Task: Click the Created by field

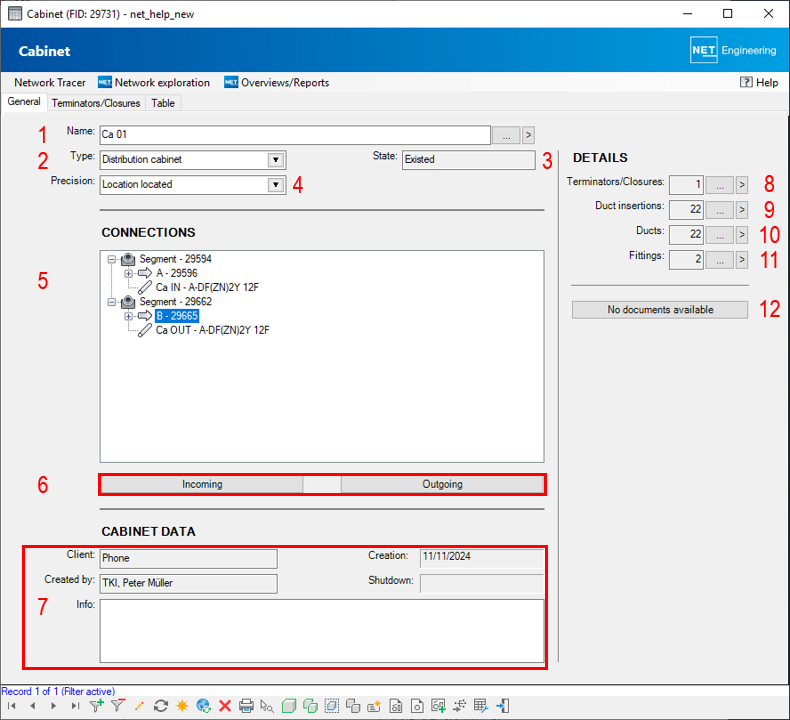Action: 188,583
